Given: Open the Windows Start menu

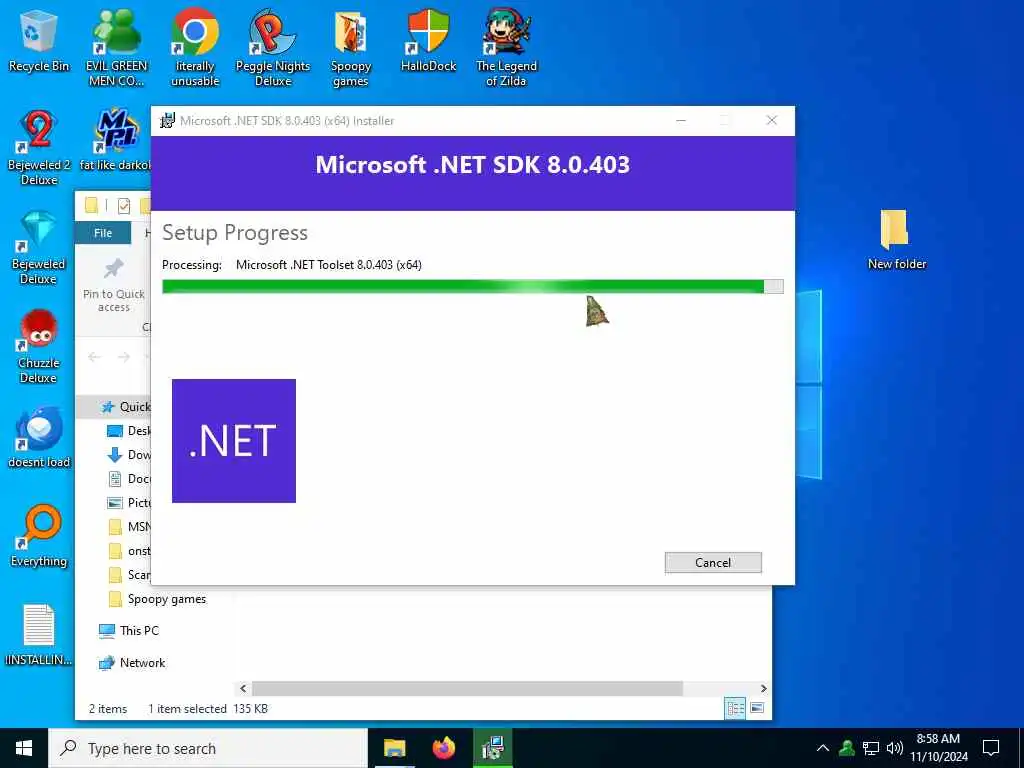Looking at the screenshot, I should pyautogui.click(x=24, y=748).
